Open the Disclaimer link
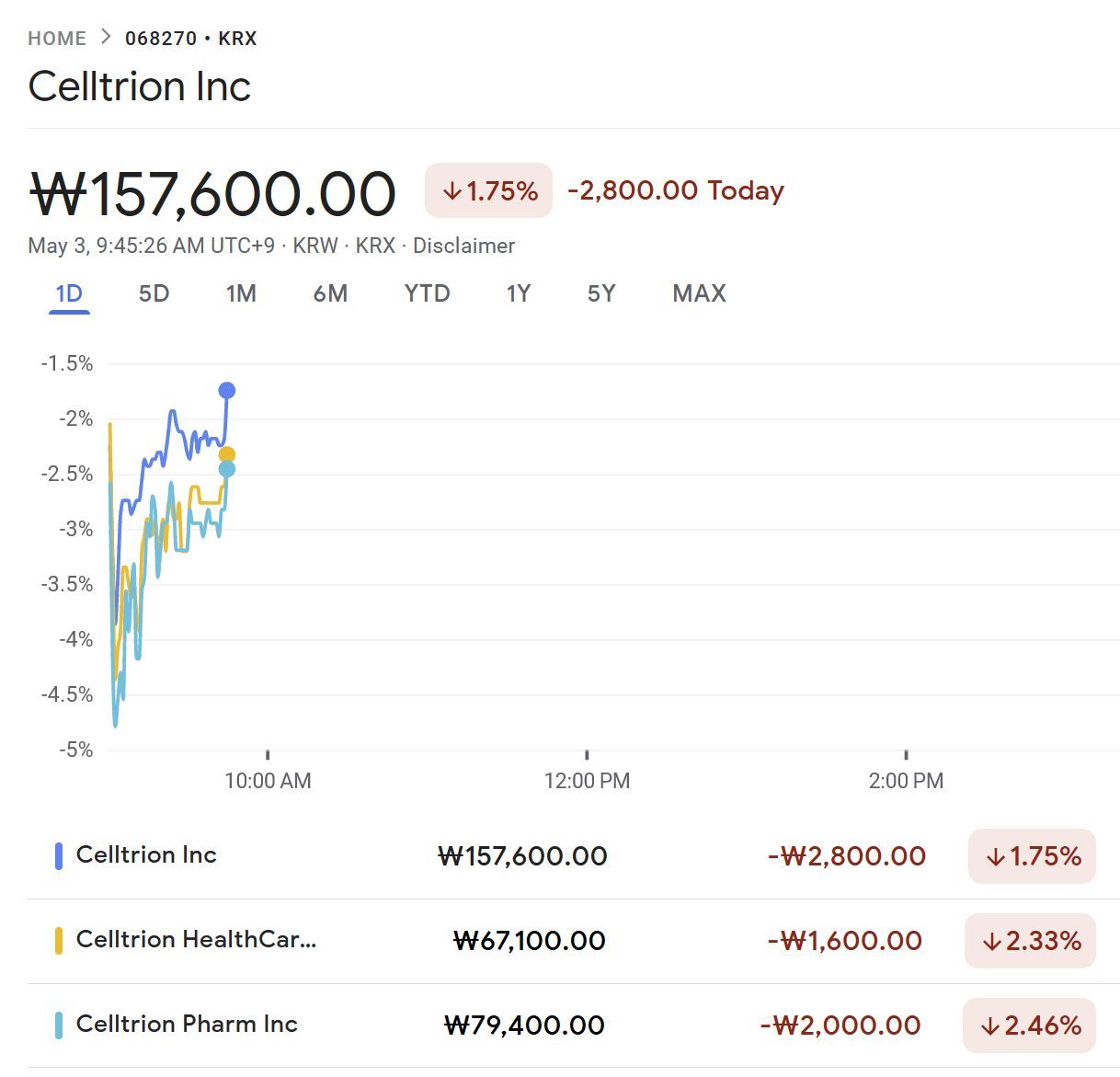The height and width of the screenshot is (1077, 1120). [463, 246]
